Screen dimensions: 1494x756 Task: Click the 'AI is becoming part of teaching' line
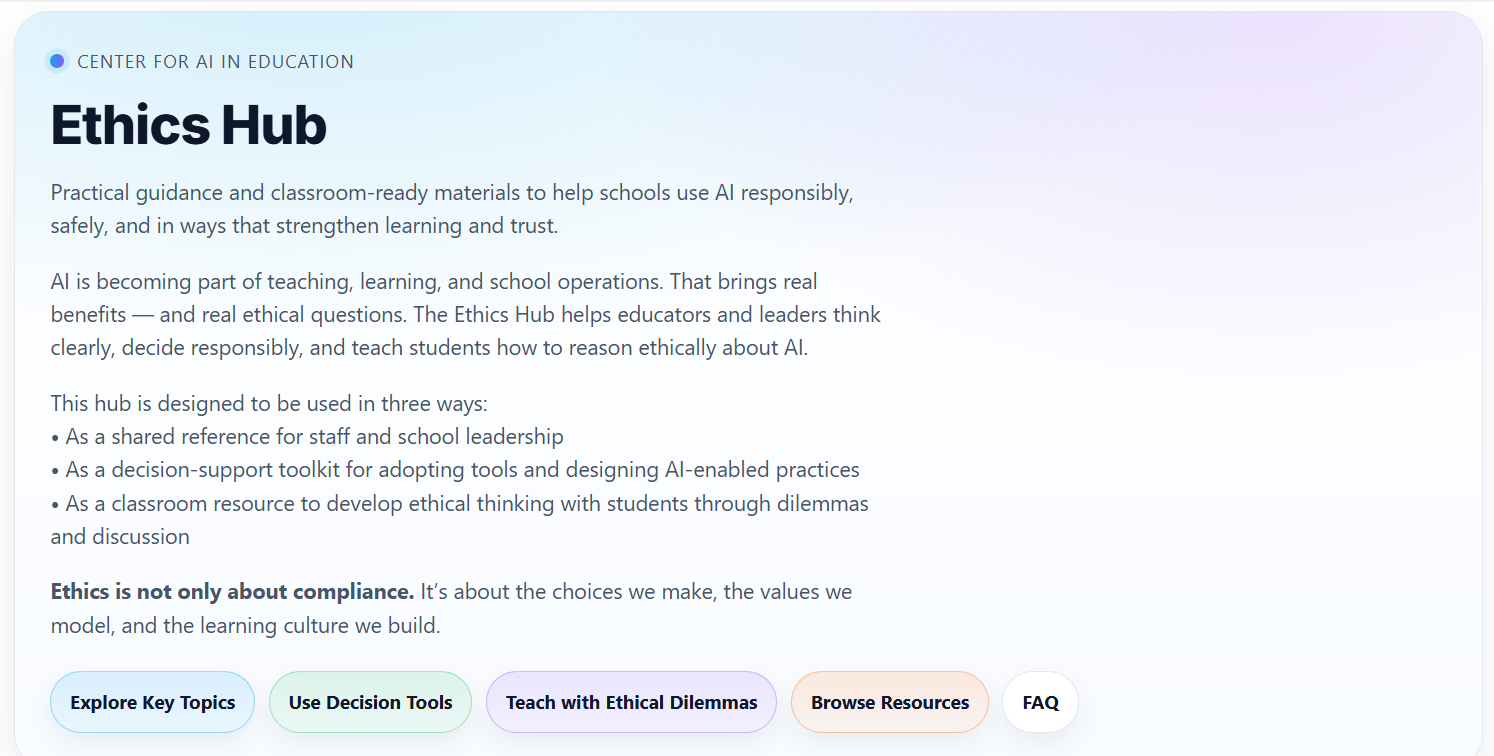(x=434, y=282)
